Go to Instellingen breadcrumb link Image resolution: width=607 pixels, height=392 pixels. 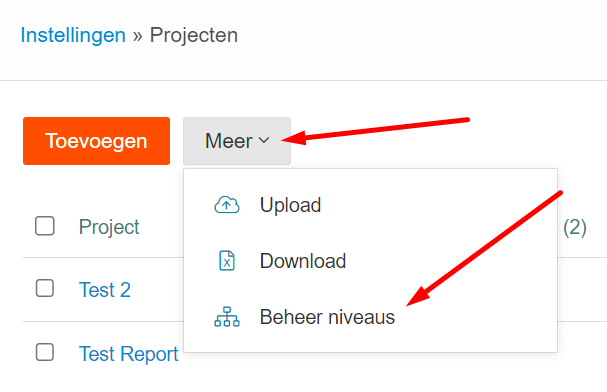(73, 35)
